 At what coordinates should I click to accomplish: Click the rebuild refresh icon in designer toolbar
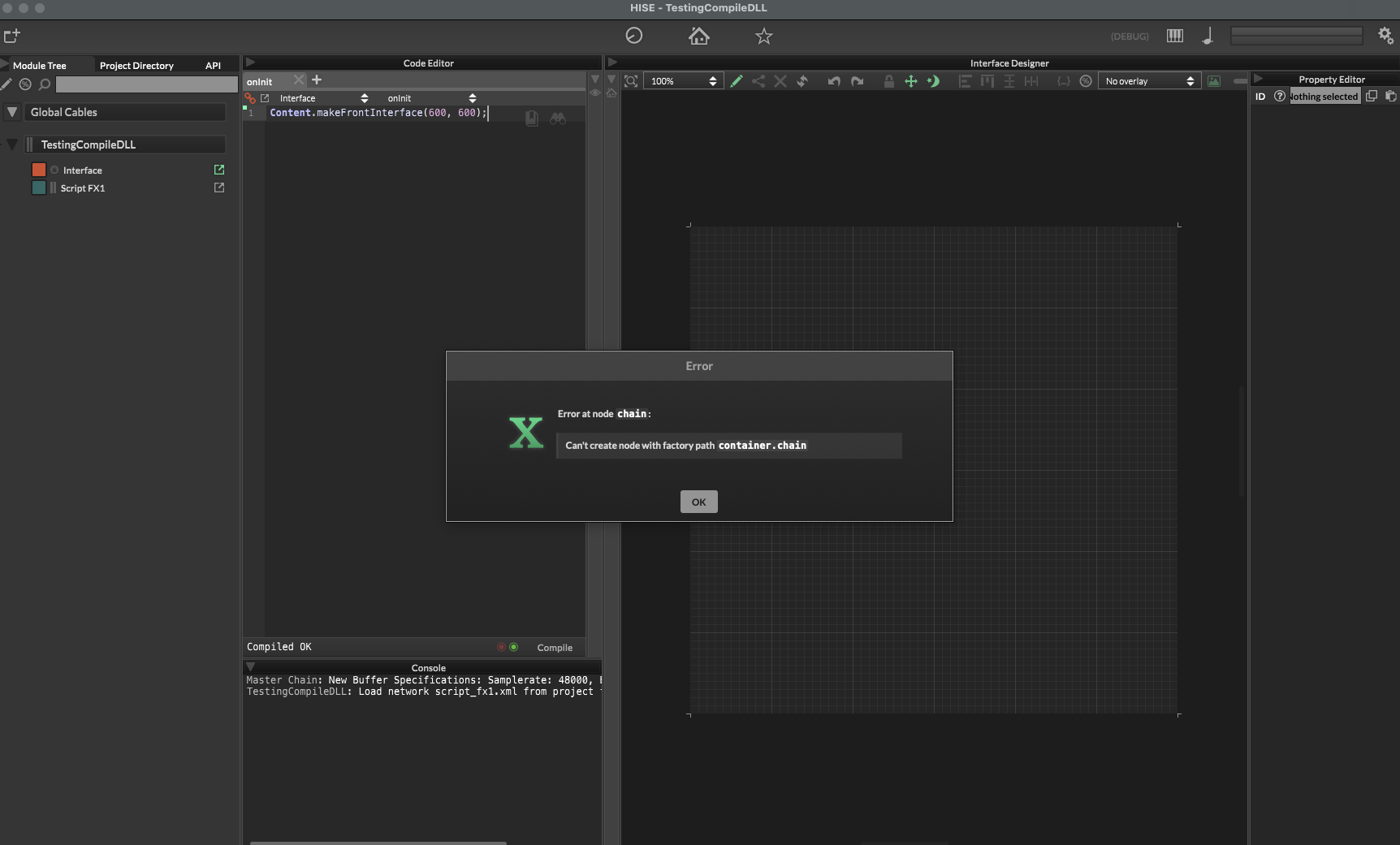click(x=802, y=81)
